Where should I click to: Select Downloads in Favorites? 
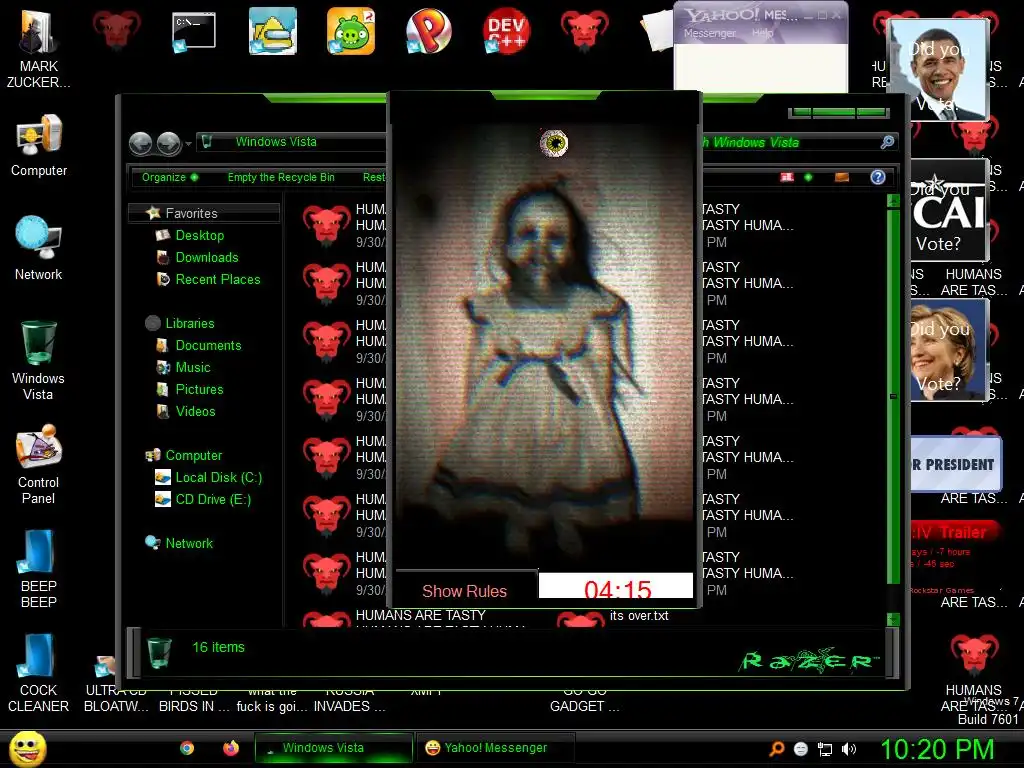tap(206, 257)
